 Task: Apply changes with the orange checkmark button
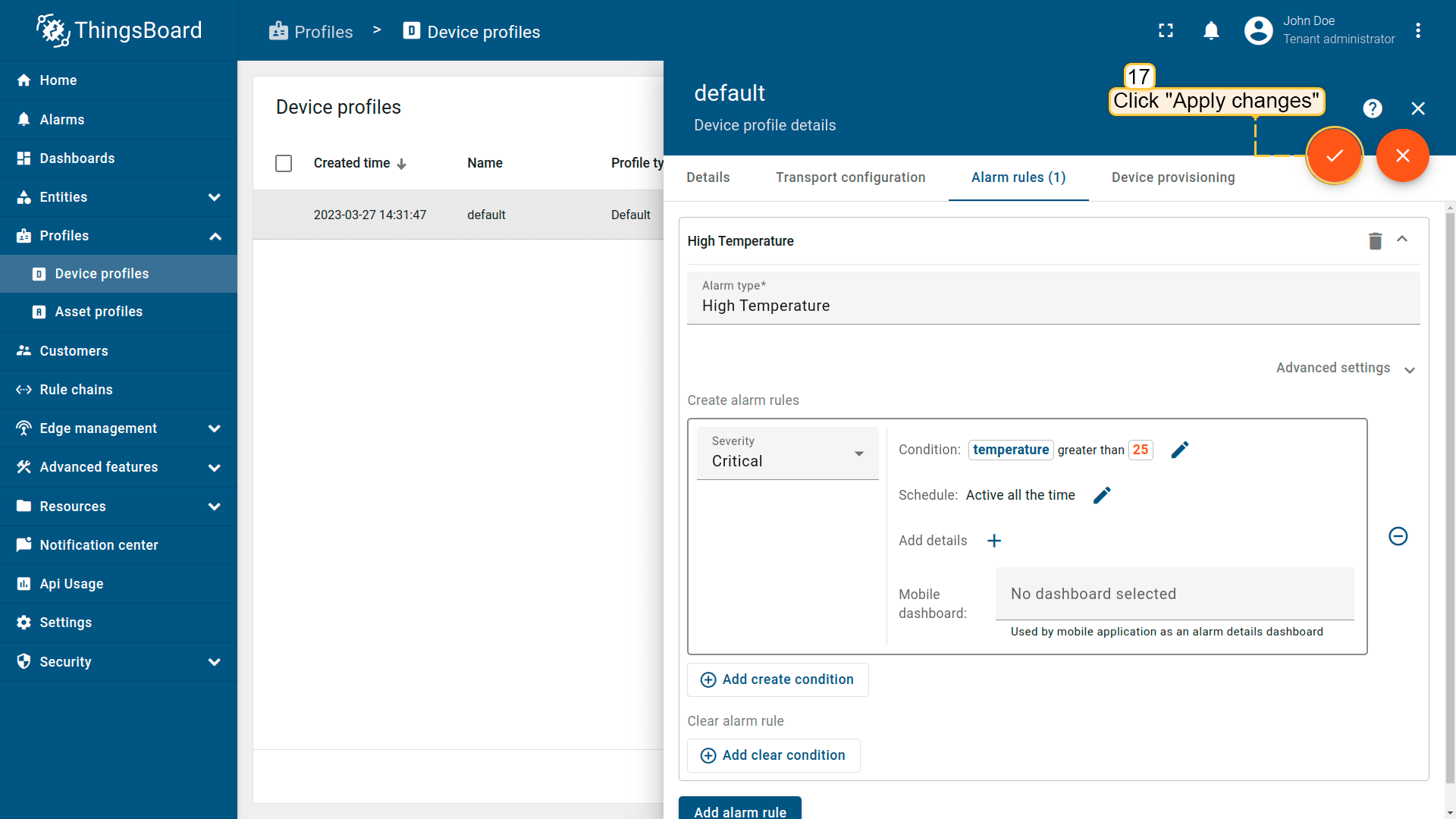click(x=1335, y=155)
